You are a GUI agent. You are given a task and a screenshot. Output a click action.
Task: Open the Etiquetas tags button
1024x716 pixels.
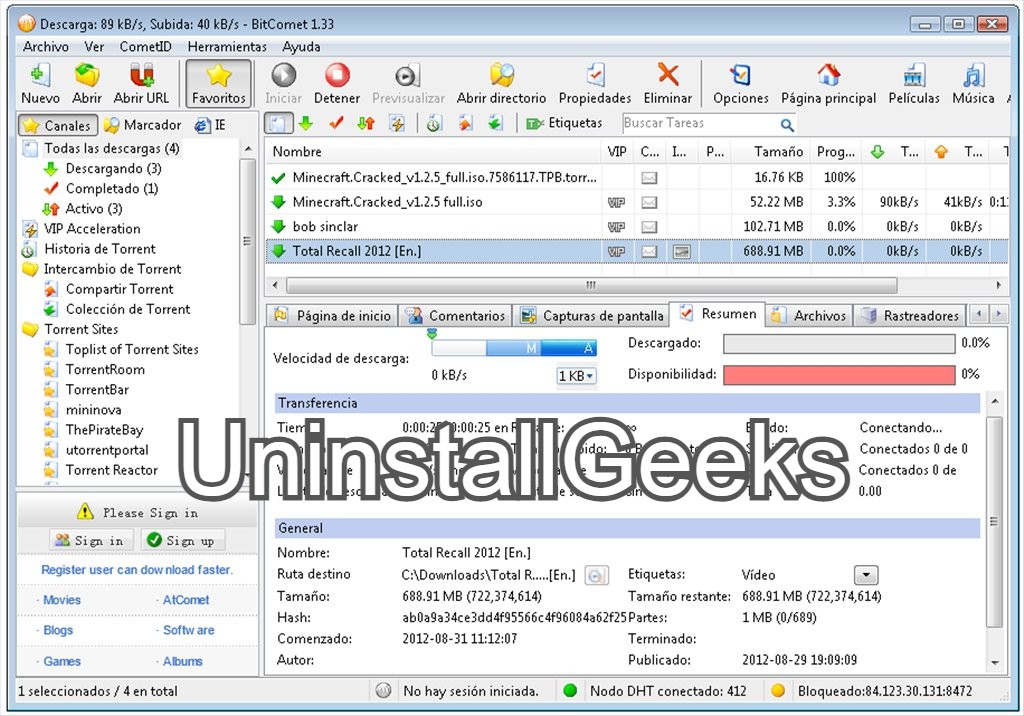pos(565,123)
